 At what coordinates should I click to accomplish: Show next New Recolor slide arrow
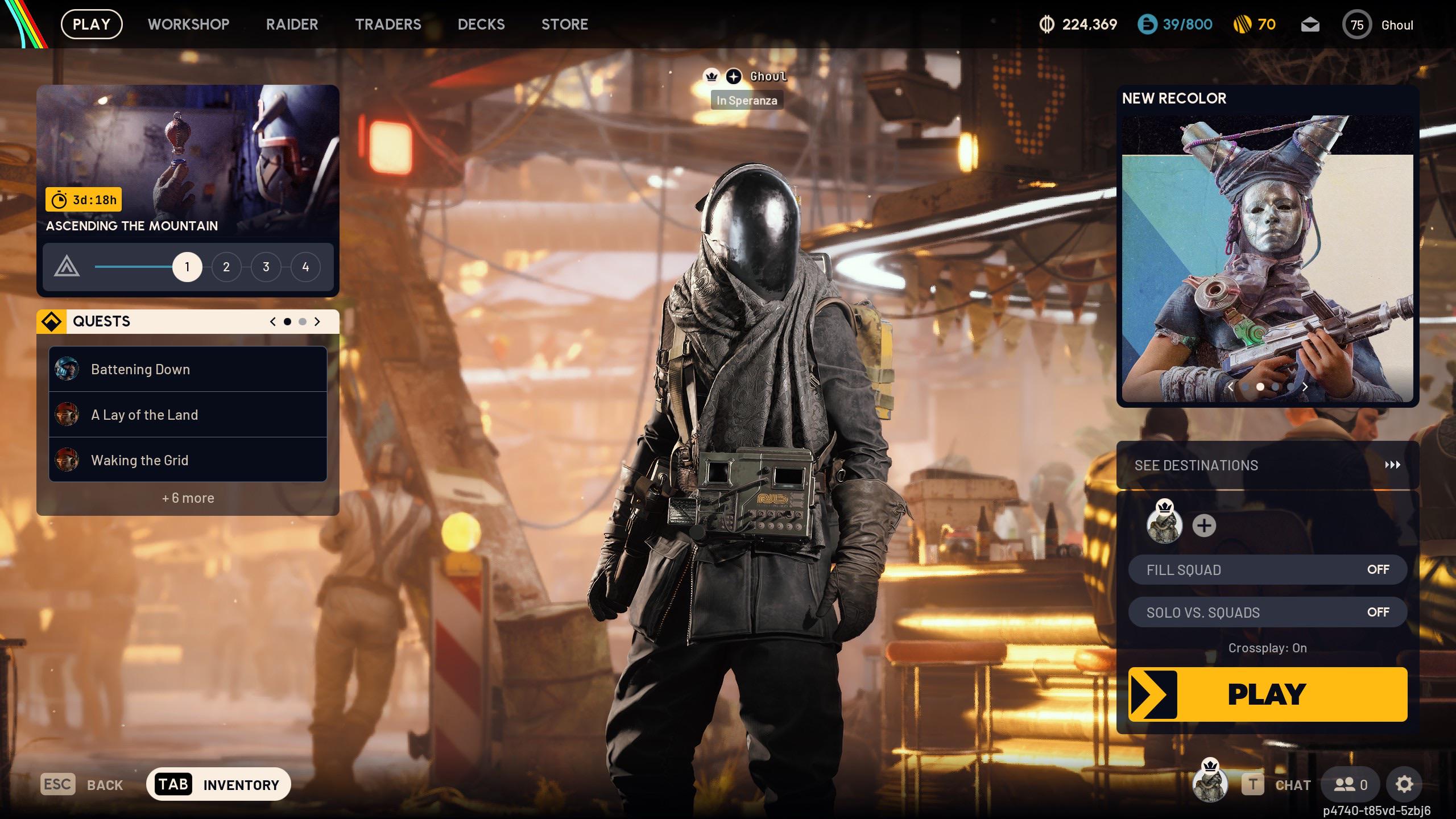[1305, 387]
